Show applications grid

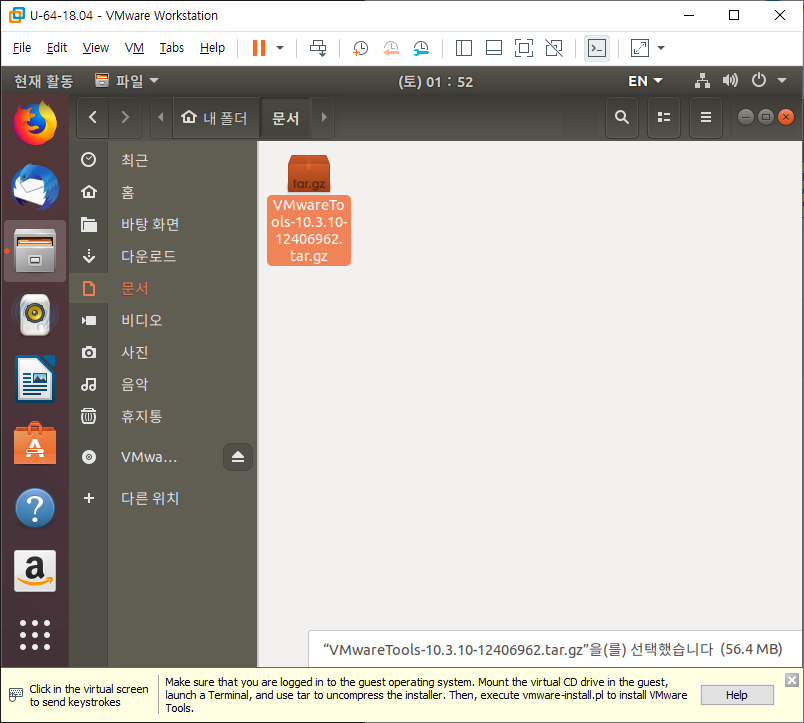(35, 635)
